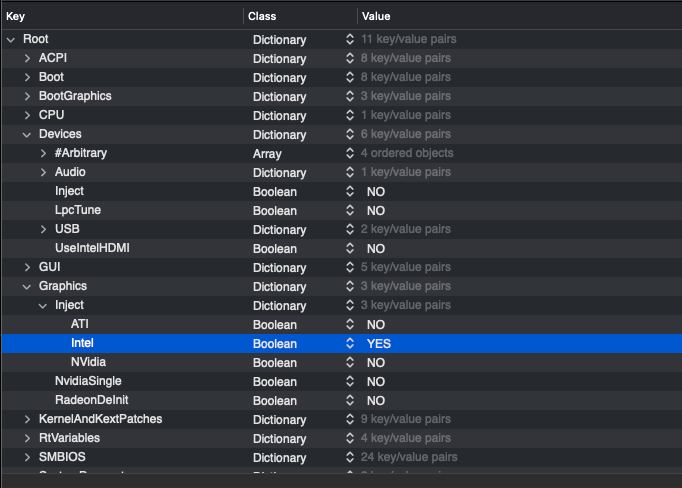The height and width of the screenshot is (488, 682).
Task: Collapse the Root dictionary node
Action: click(11, 39)
